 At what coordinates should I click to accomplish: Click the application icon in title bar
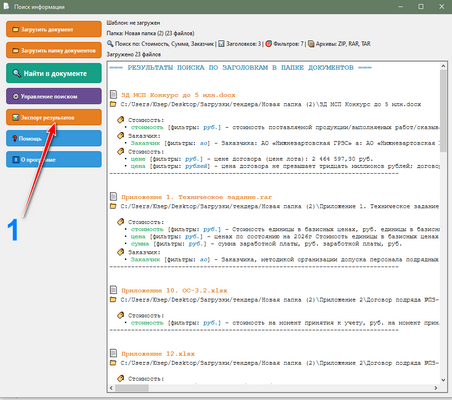[x=6, y=6]
